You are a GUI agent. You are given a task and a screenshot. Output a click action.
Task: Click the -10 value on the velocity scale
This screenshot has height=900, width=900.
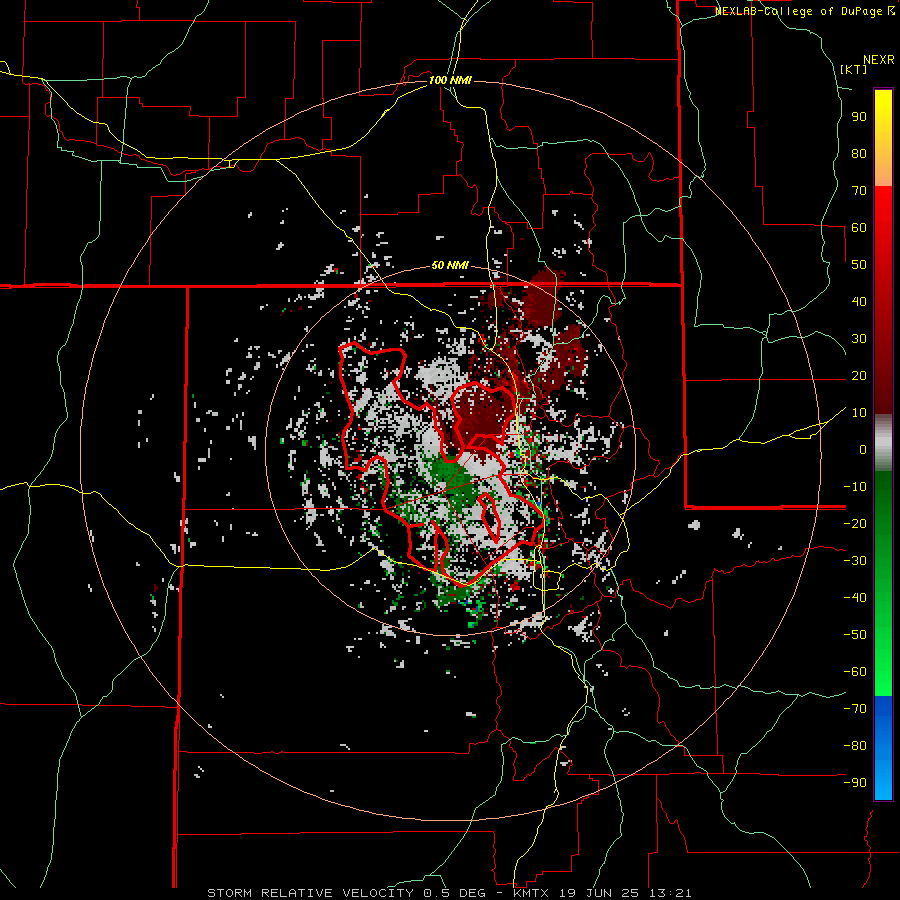[x=855, y=487]
